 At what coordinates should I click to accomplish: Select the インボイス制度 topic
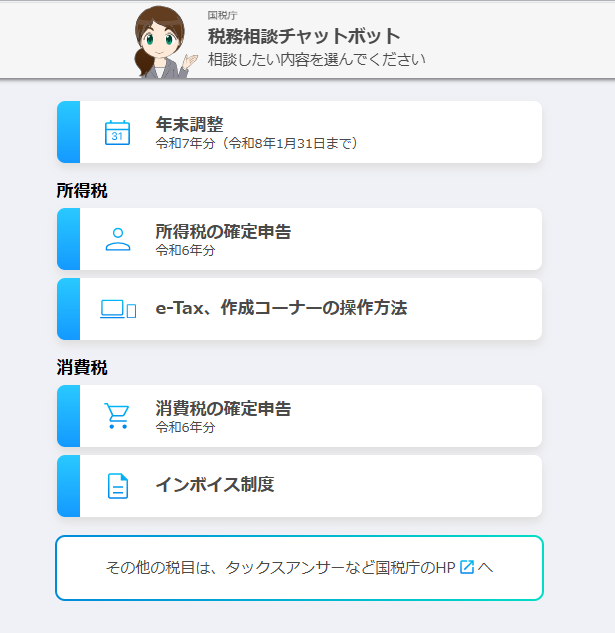214,486
